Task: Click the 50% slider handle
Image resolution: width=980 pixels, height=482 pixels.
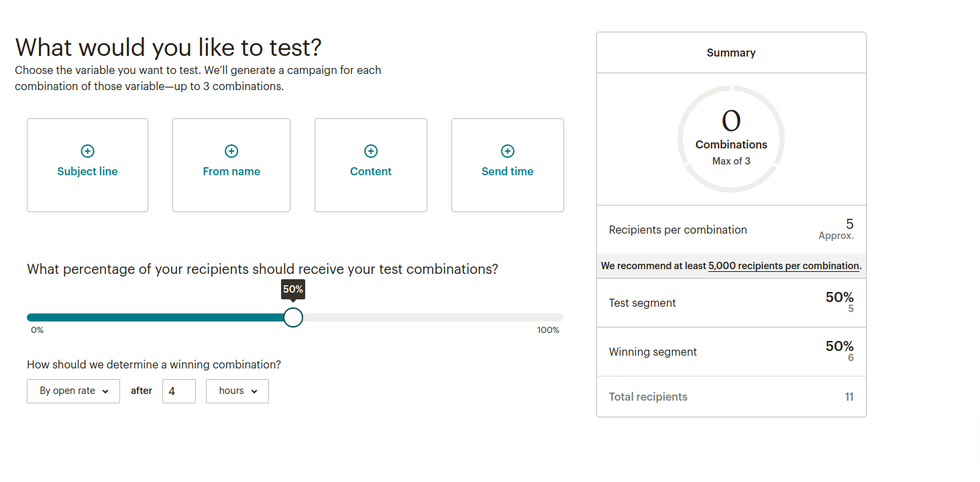Action: coord(293,317)
